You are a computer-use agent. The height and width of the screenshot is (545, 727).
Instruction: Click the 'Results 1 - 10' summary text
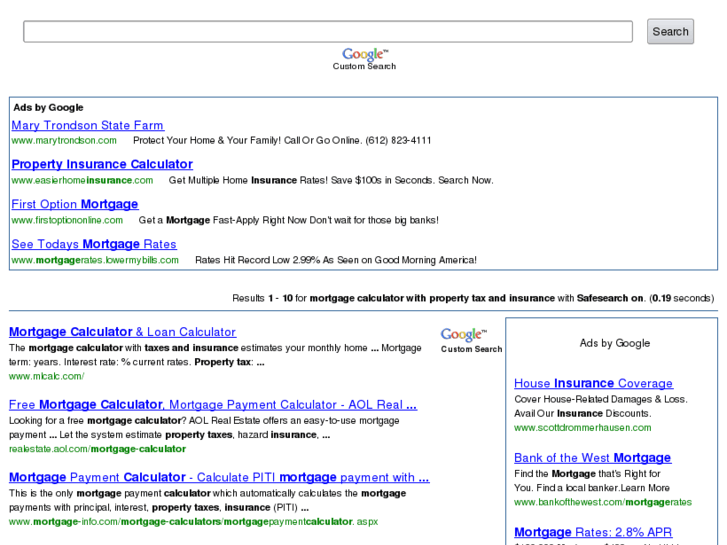pyautogui.click(x=473, y=298)
